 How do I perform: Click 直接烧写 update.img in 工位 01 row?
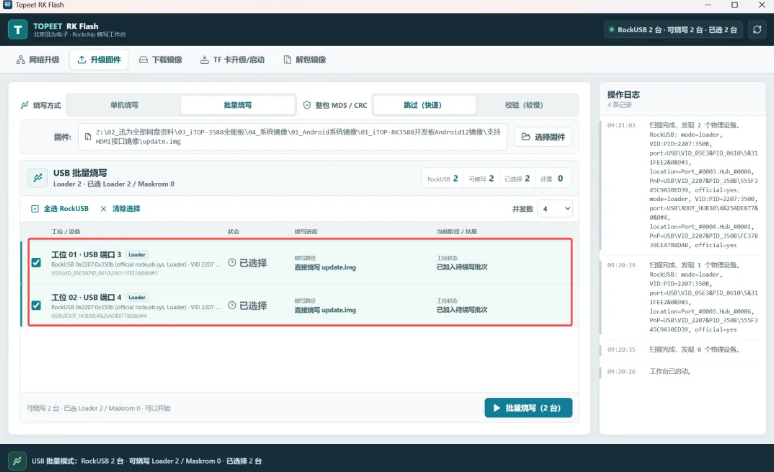pyautogui.click(x=325, y=267)
